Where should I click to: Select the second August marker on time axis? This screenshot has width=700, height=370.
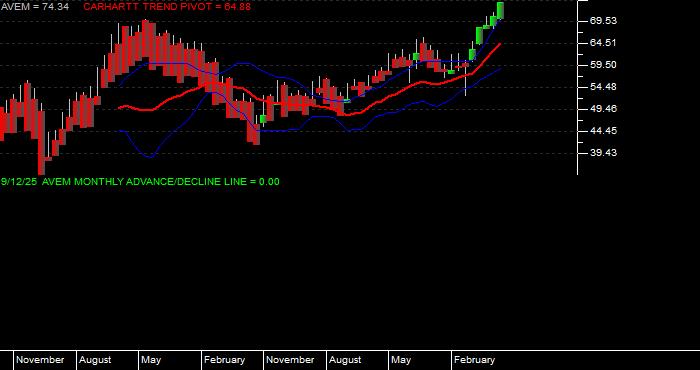tap(345, 360)
